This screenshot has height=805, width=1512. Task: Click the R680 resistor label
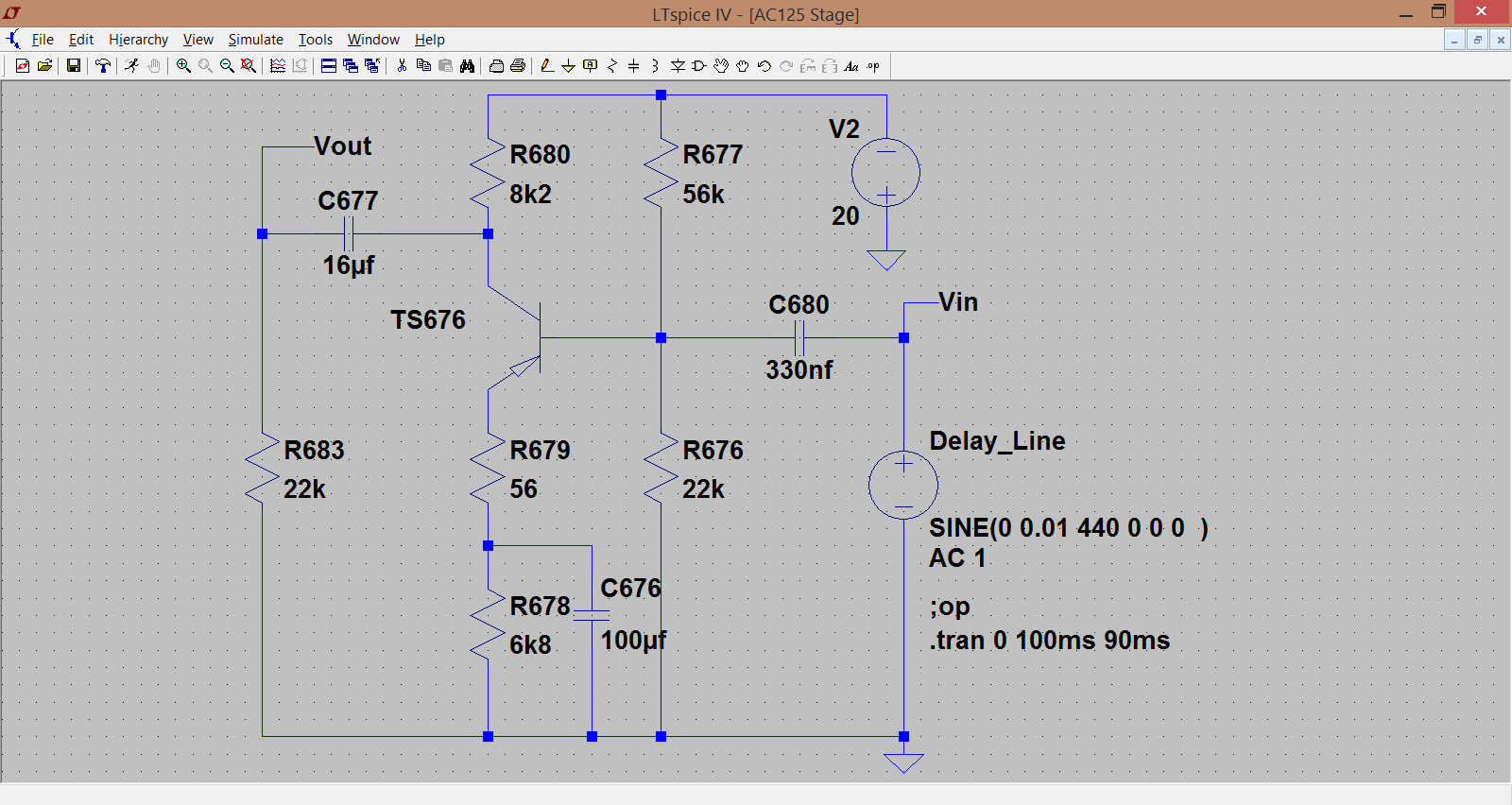[x=540, y=155]
